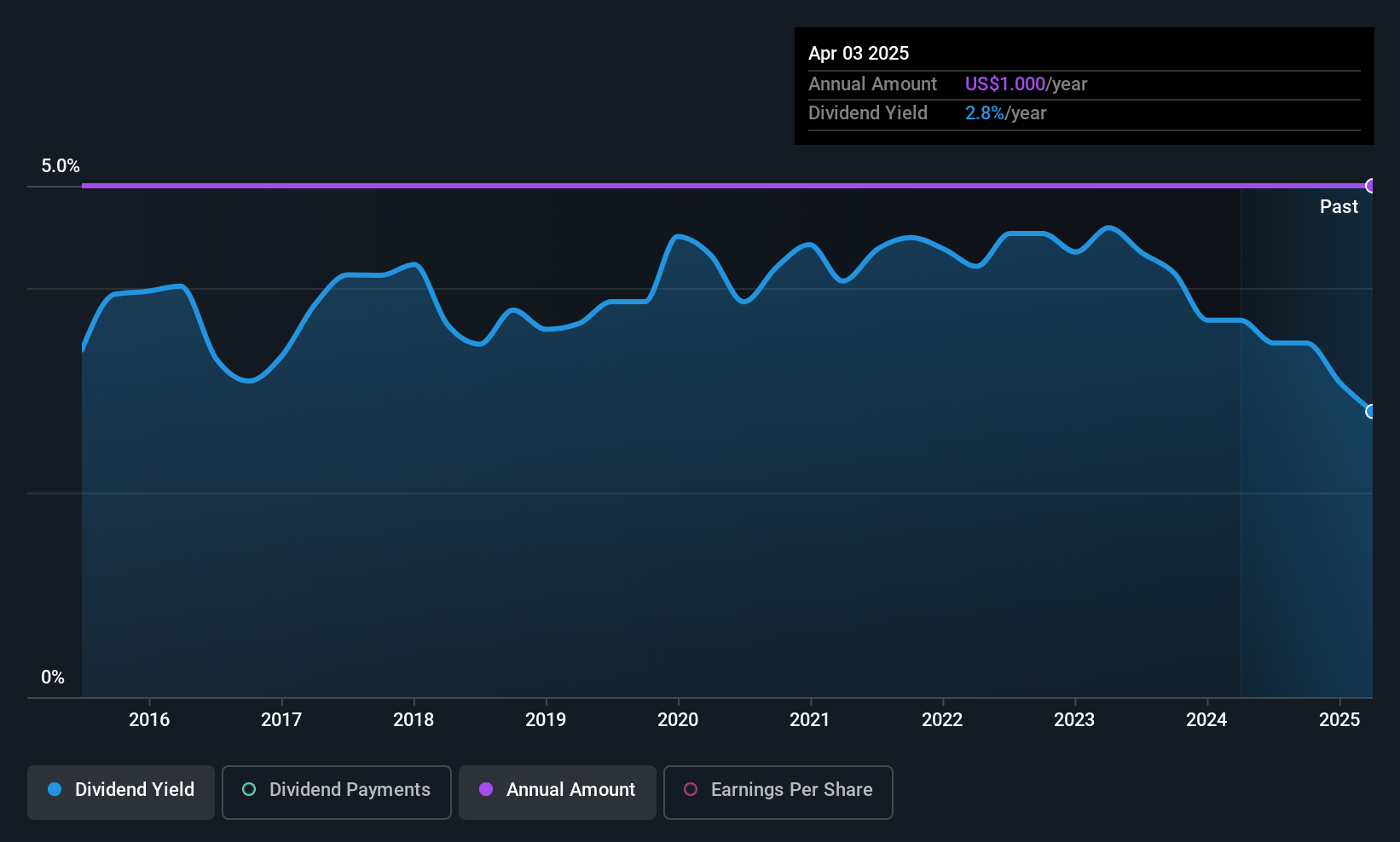
Task: Select the purple Annual Amount endpoint marker
Action: click(1371, 186)
